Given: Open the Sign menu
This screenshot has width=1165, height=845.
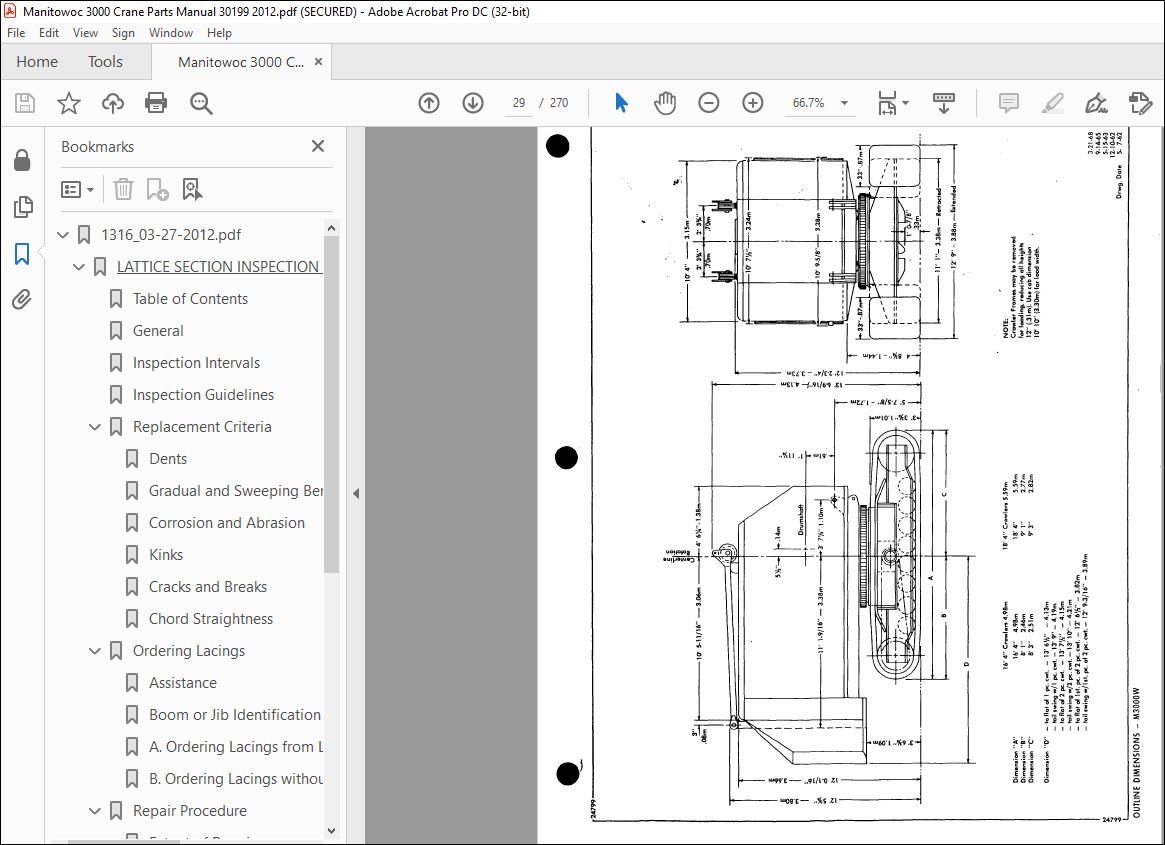Looking at the screenshot, I should 123,33.
